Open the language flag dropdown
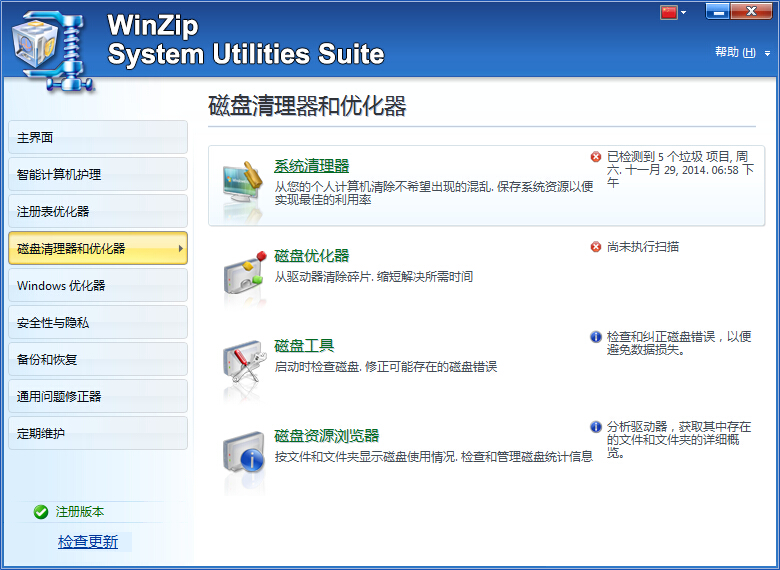 (673, 12)
